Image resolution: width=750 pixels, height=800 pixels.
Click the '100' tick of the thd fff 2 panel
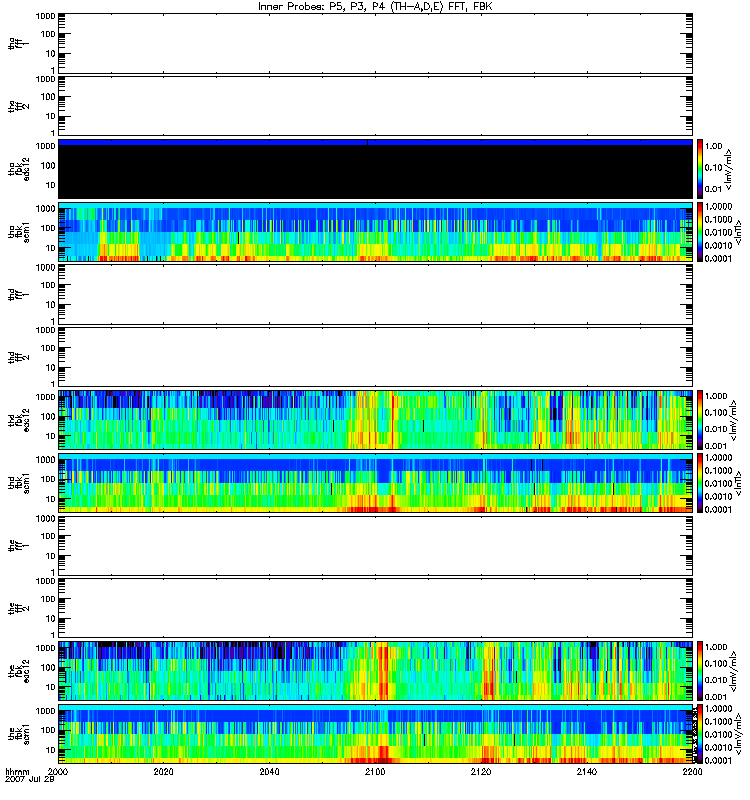pyautogui.click(x=48, y=348)
